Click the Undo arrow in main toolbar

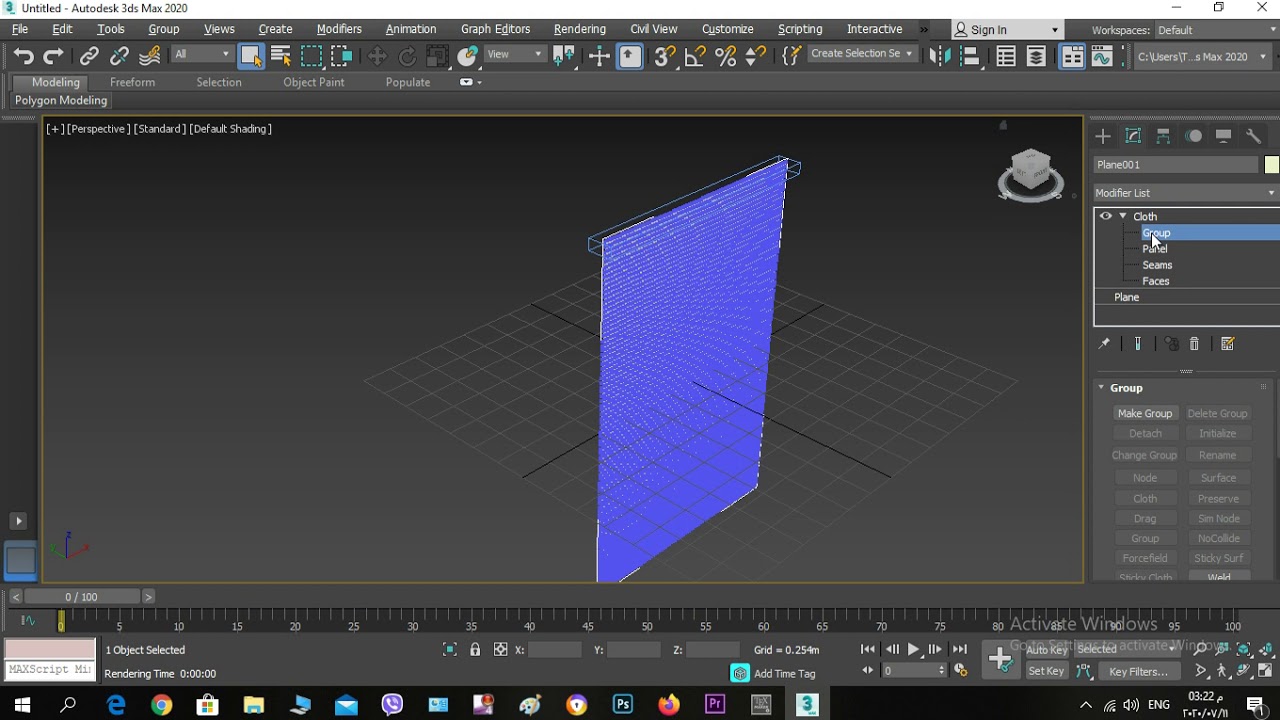pos(23,57)
